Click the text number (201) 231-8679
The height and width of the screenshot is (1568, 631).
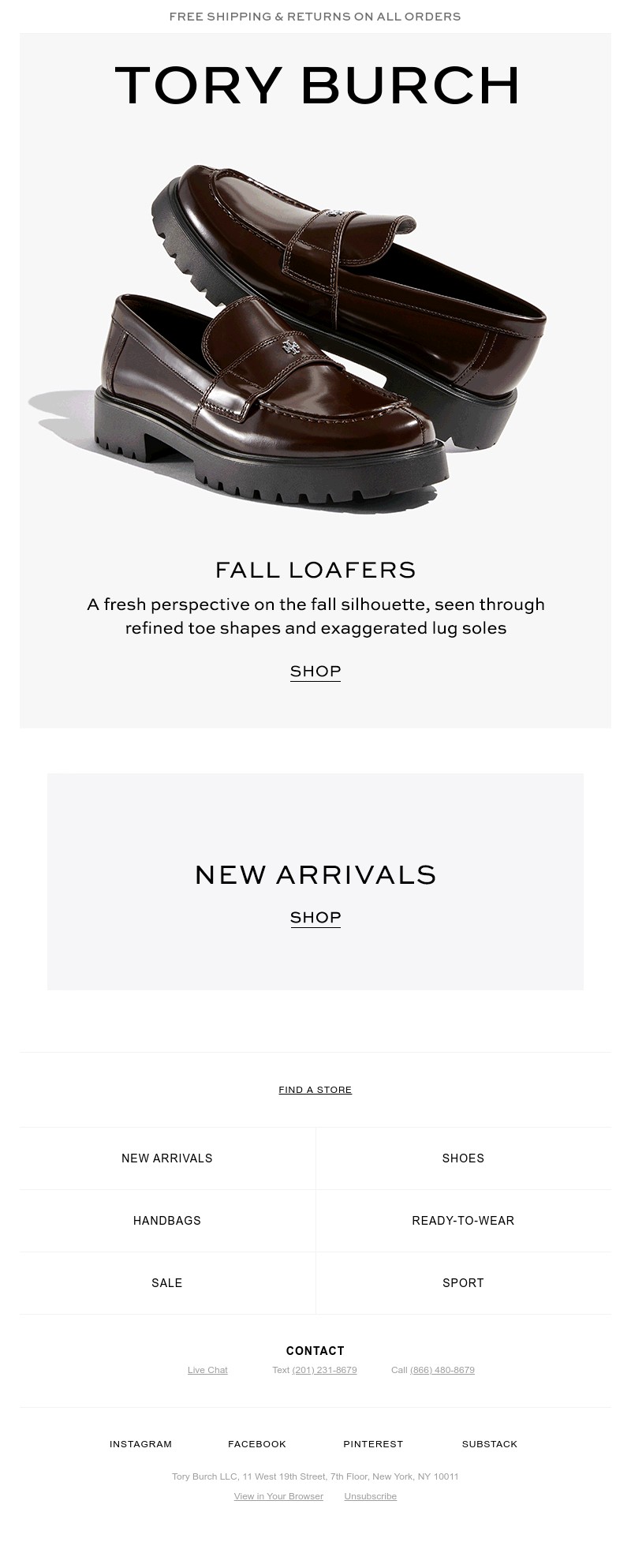324,1370
